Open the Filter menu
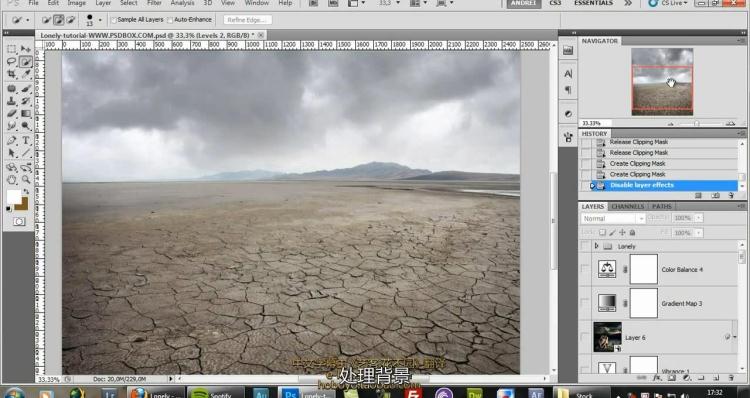This screenshot has height=398, width=750. (154, 3)
